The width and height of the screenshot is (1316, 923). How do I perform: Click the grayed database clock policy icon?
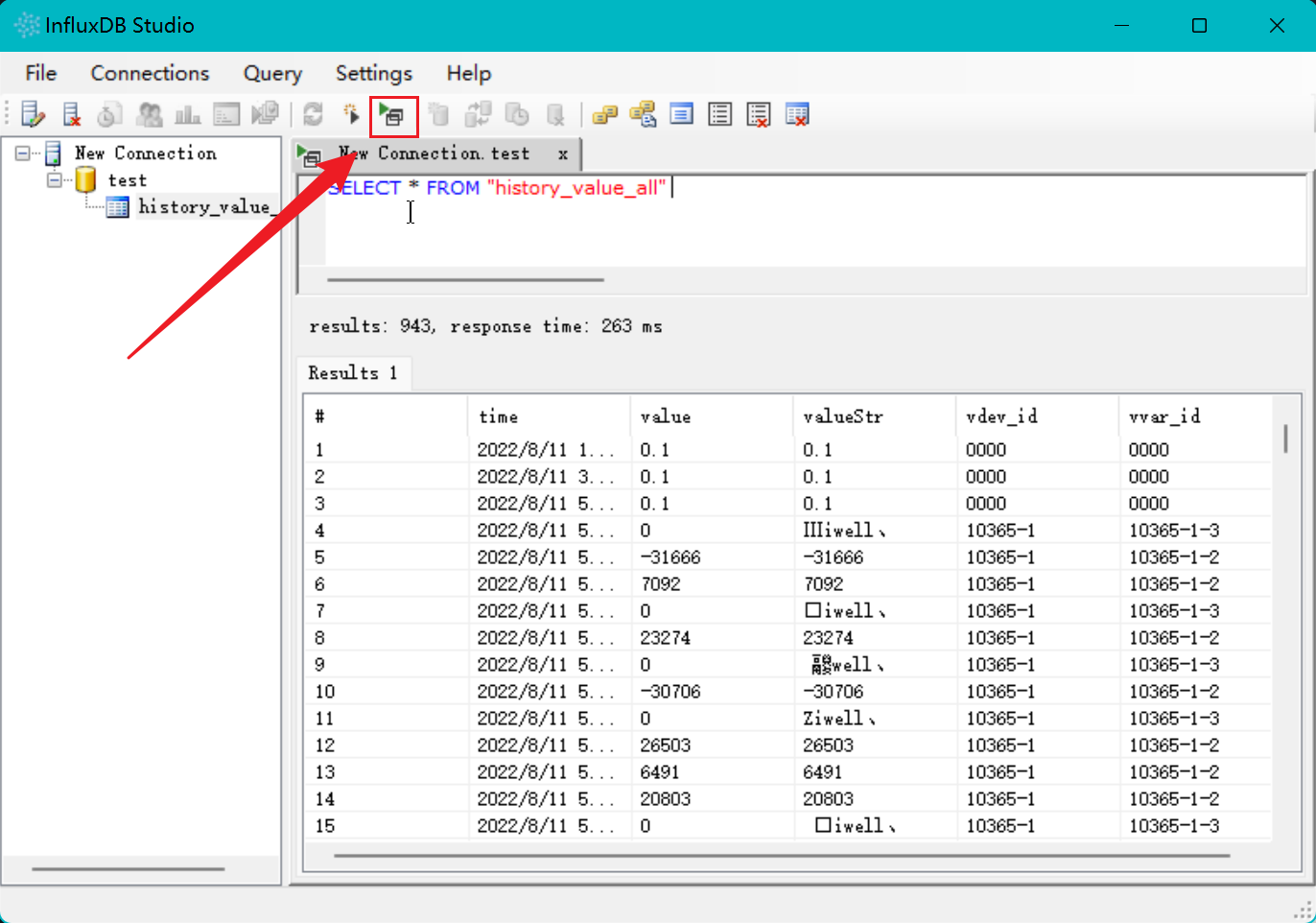(x=517, y=114)
